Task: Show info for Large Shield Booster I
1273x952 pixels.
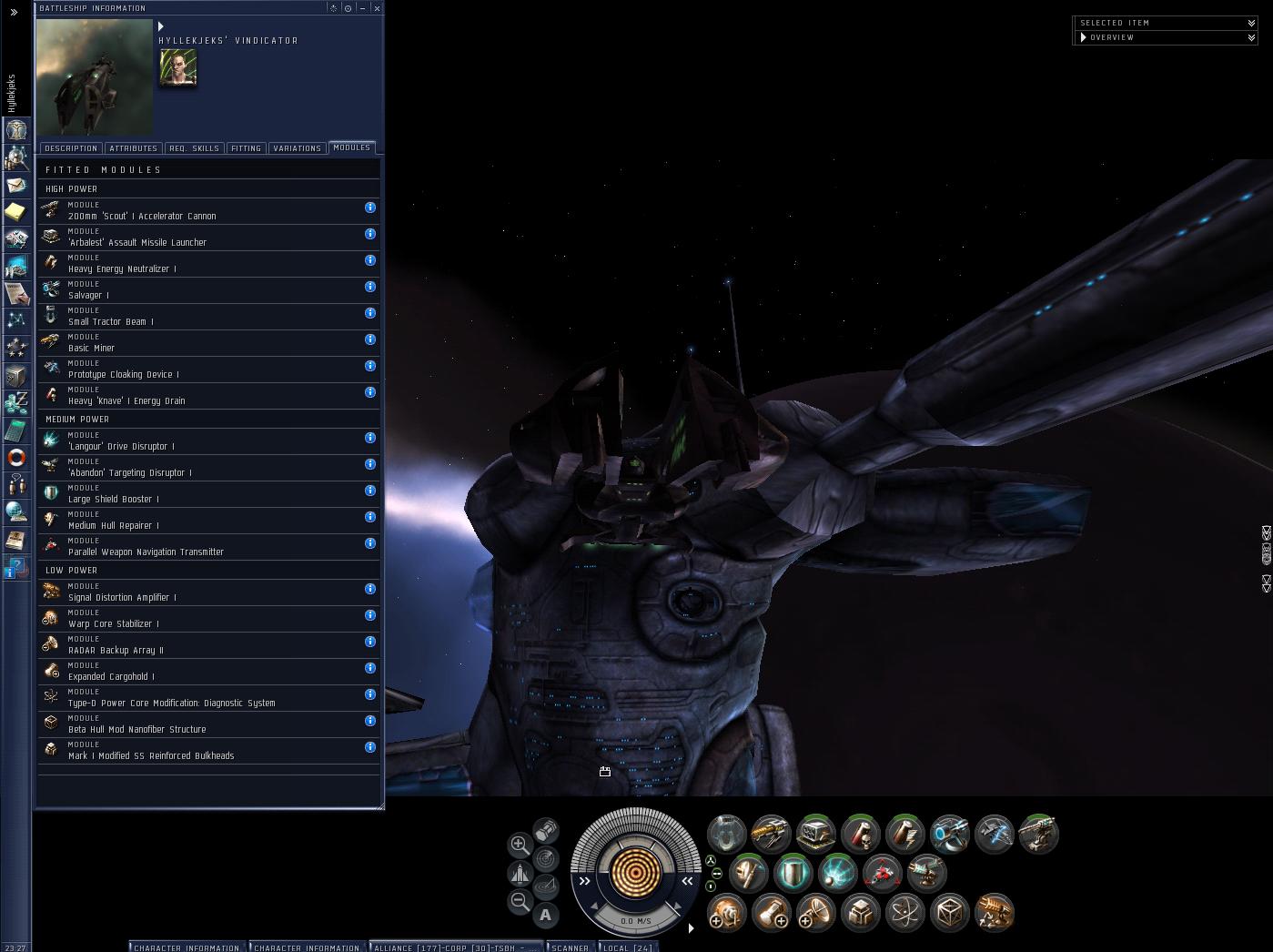Action: pos(370,491)
